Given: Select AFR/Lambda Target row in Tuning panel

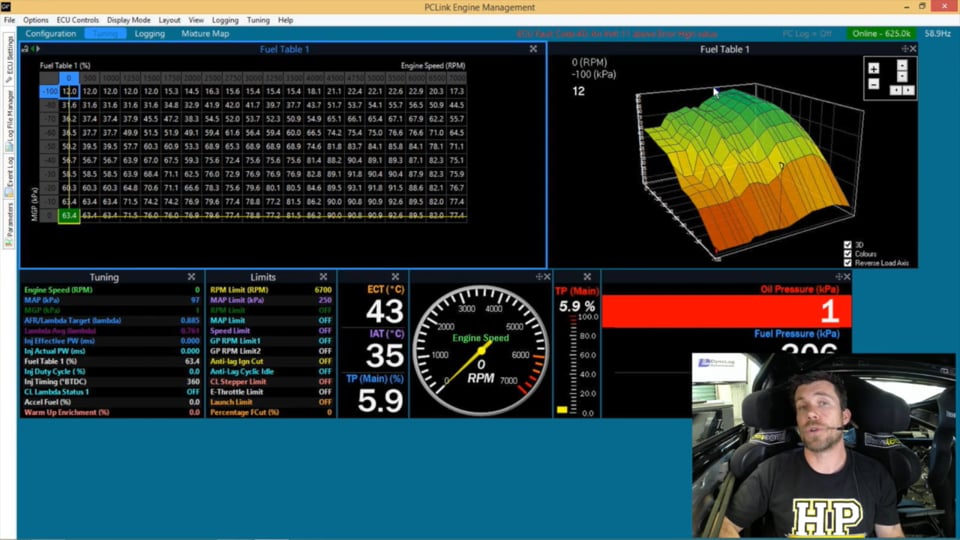Looking at the screenshot, I should tap(112, 321).
